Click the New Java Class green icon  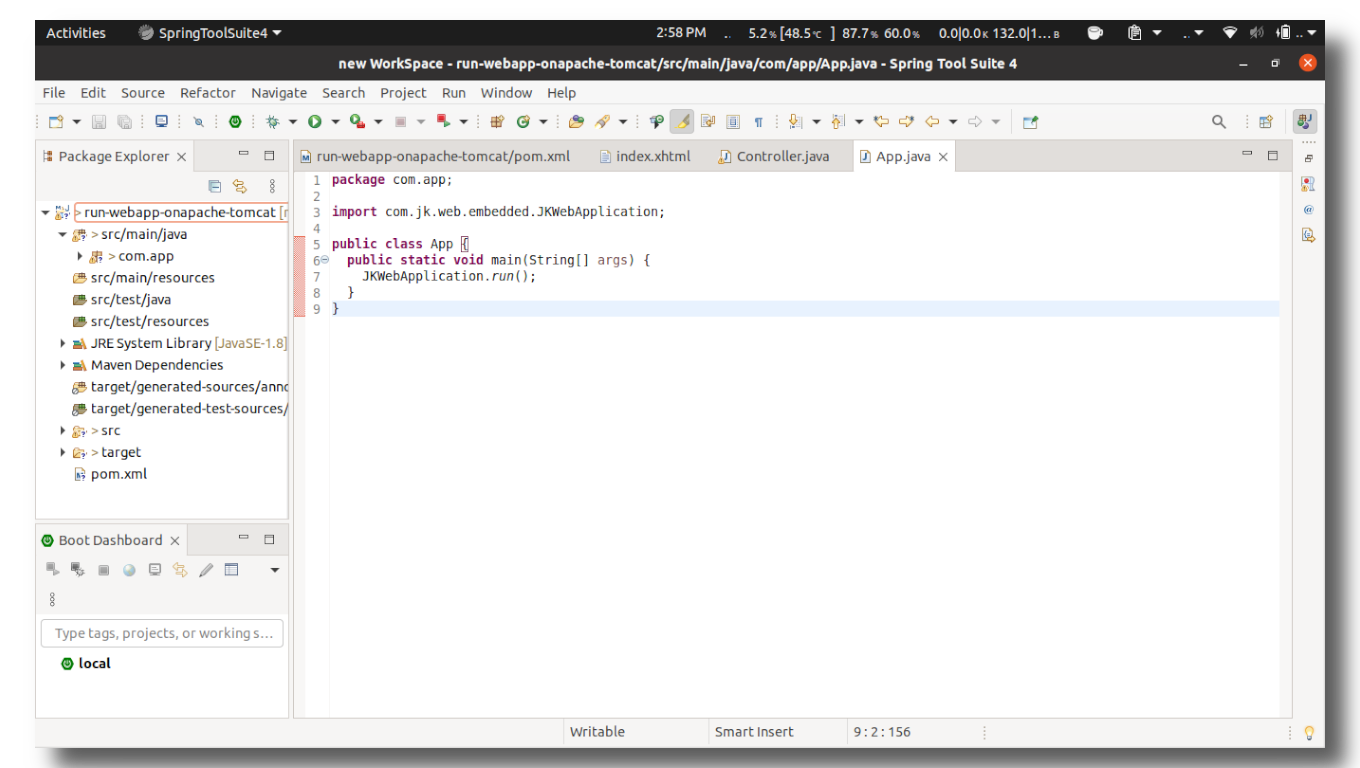click(x=523, y=122)
